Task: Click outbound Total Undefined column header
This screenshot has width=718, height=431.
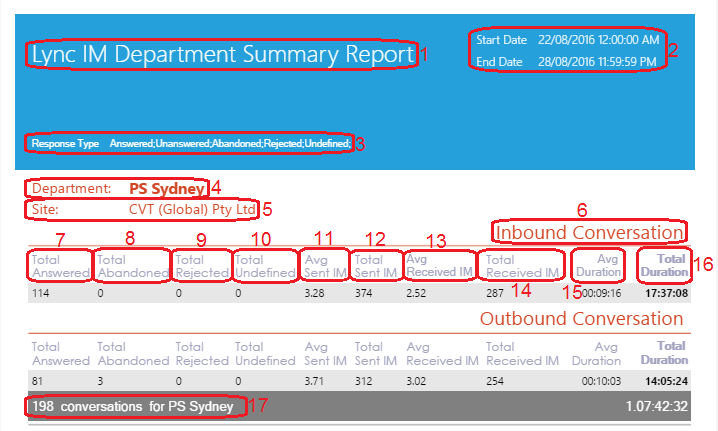Action: point(265,354)
